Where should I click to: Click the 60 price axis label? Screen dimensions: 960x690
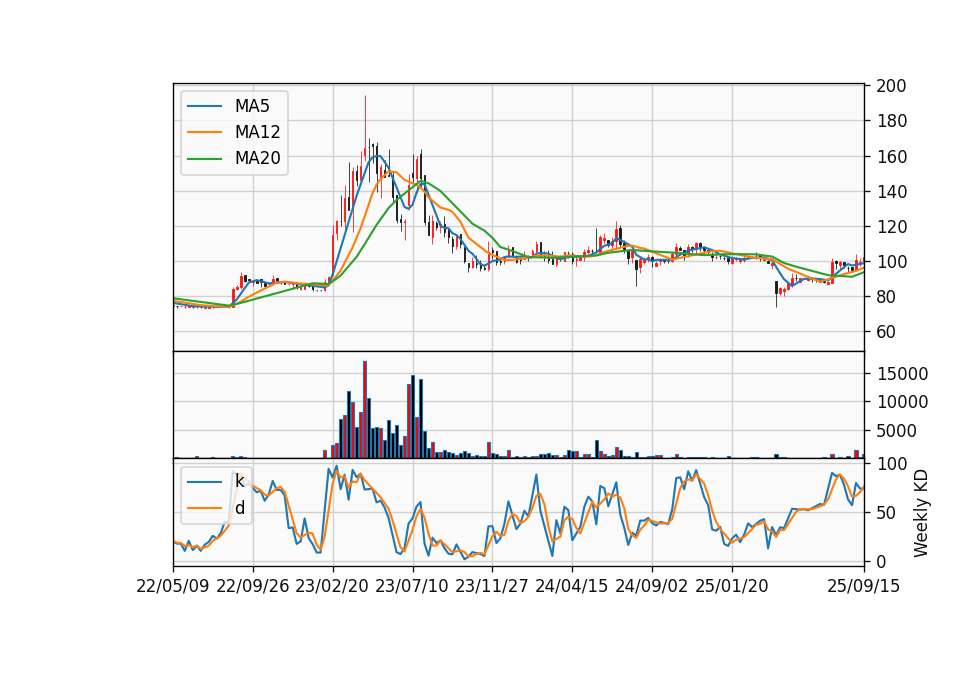(886, 332)
